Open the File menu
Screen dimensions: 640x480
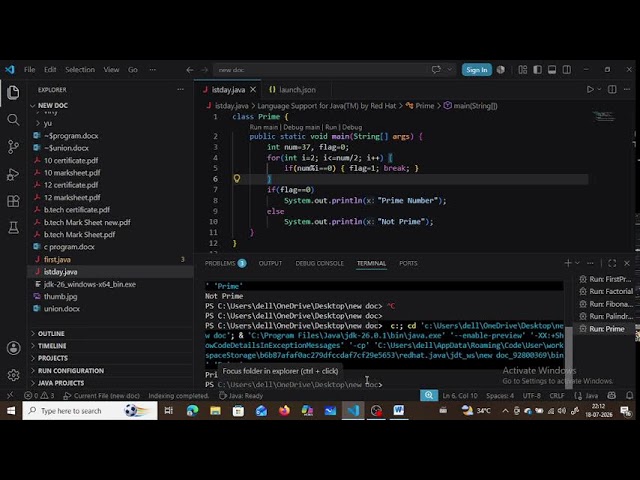tap(29, 70)
